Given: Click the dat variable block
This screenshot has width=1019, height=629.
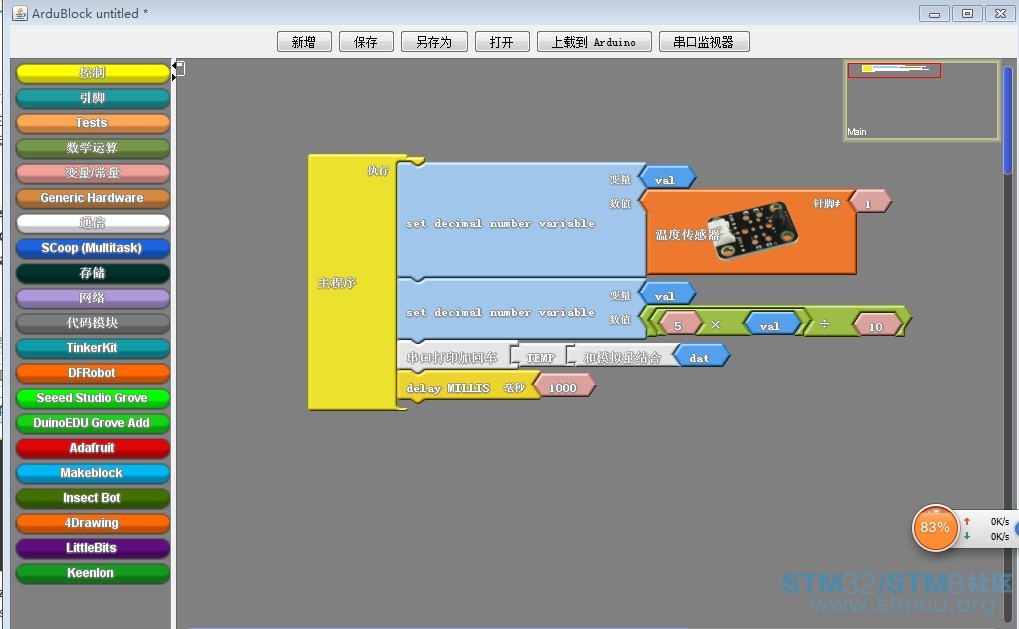Looking at the screenshot, I should click(x=701, y=357).
